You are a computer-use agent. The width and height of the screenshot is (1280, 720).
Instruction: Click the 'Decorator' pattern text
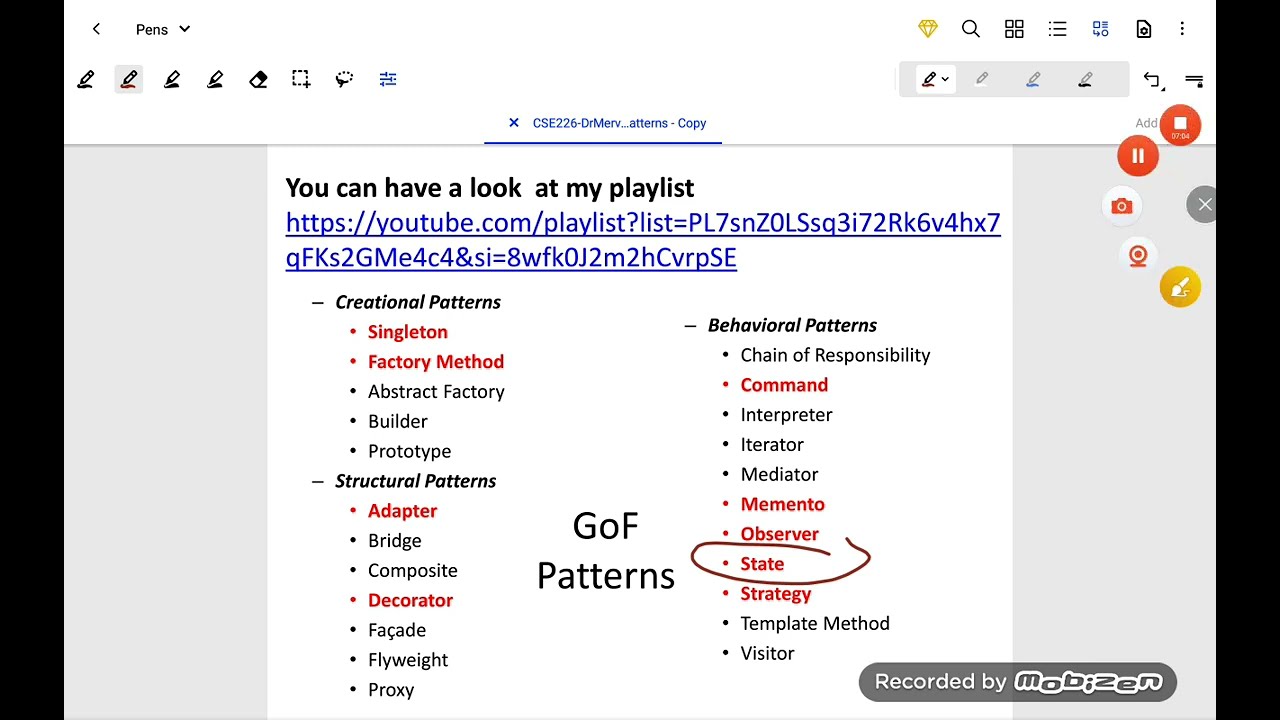point(410,601)
